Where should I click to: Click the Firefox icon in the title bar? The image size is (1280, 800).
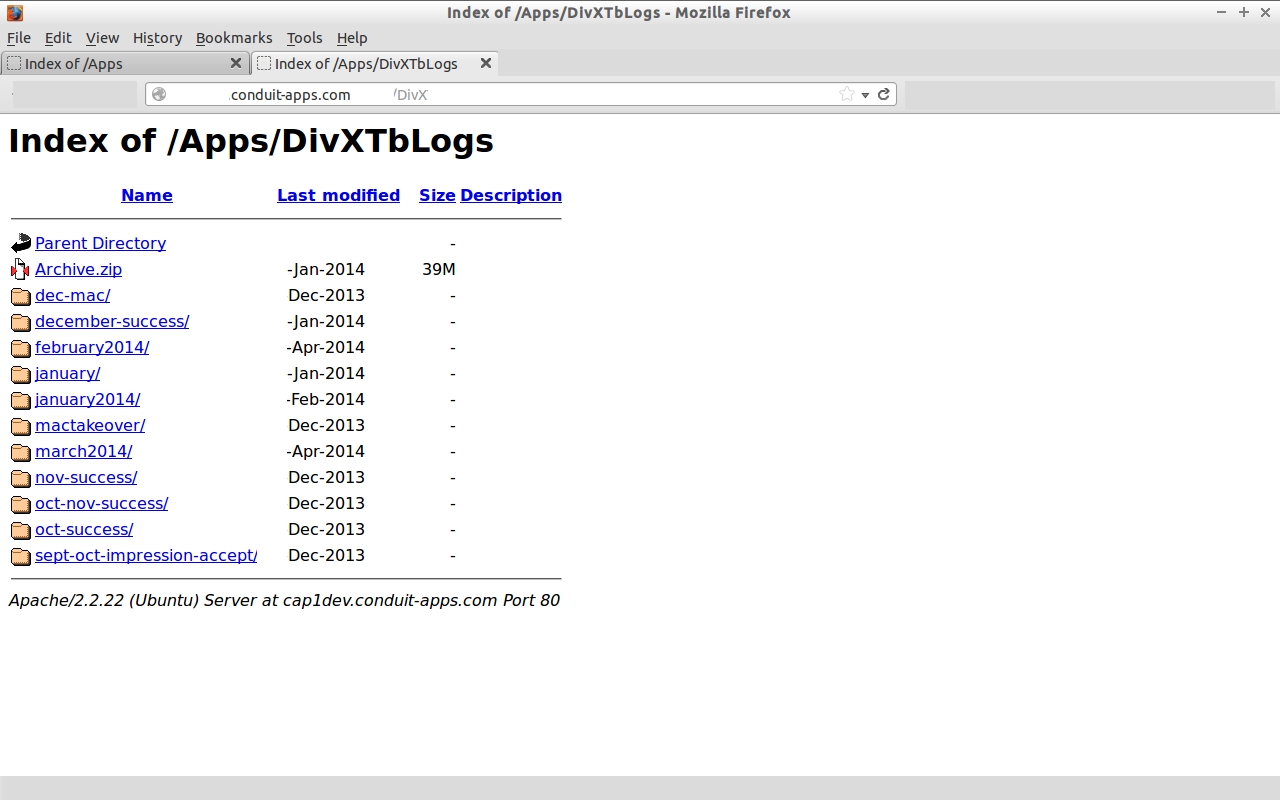[x=15, y=13]
